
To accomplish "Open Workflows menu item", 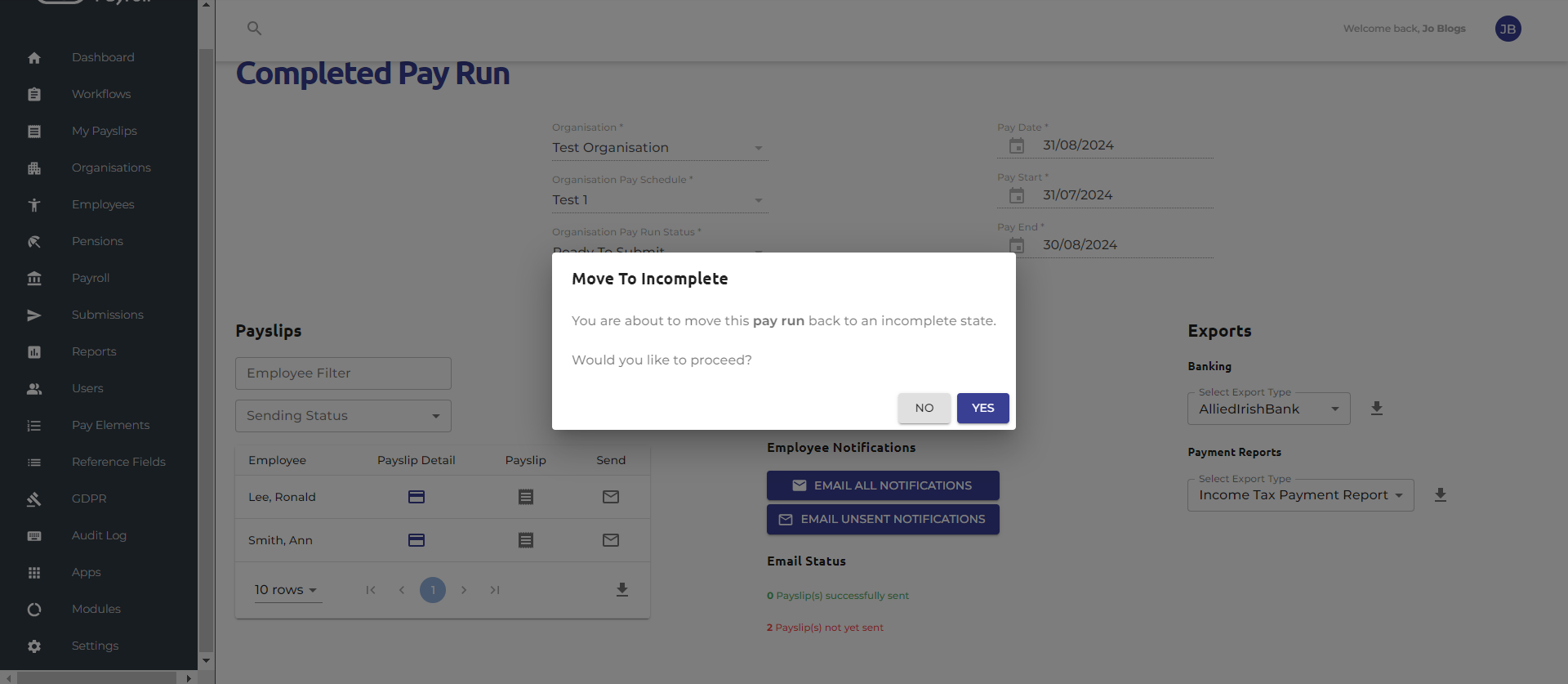I will click(101, 94).
